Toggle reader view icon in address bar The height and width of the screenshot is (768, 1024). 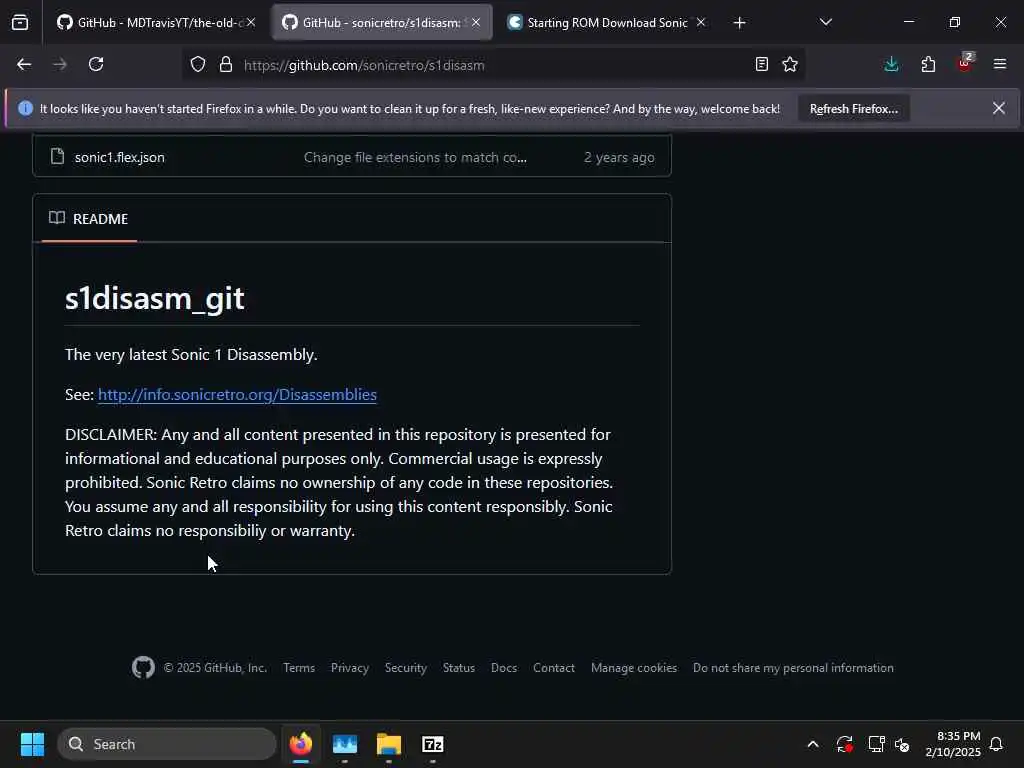click(761, 65)
